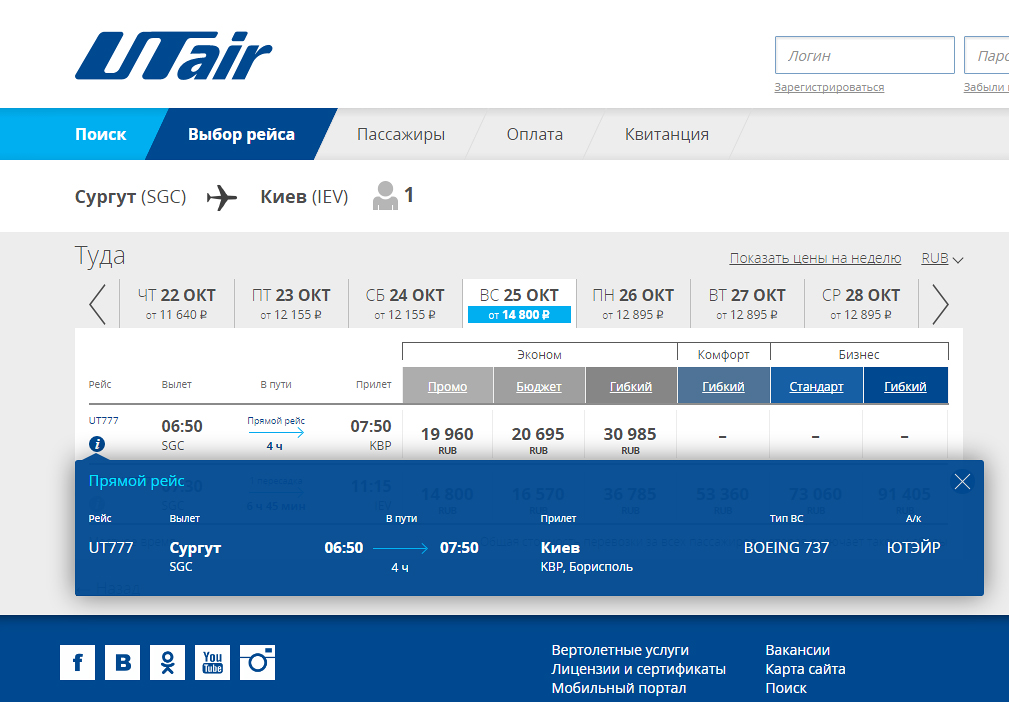Click ЮТЭЙР airline name in popup
The image size is (1009, 702).
coord(913,548)
